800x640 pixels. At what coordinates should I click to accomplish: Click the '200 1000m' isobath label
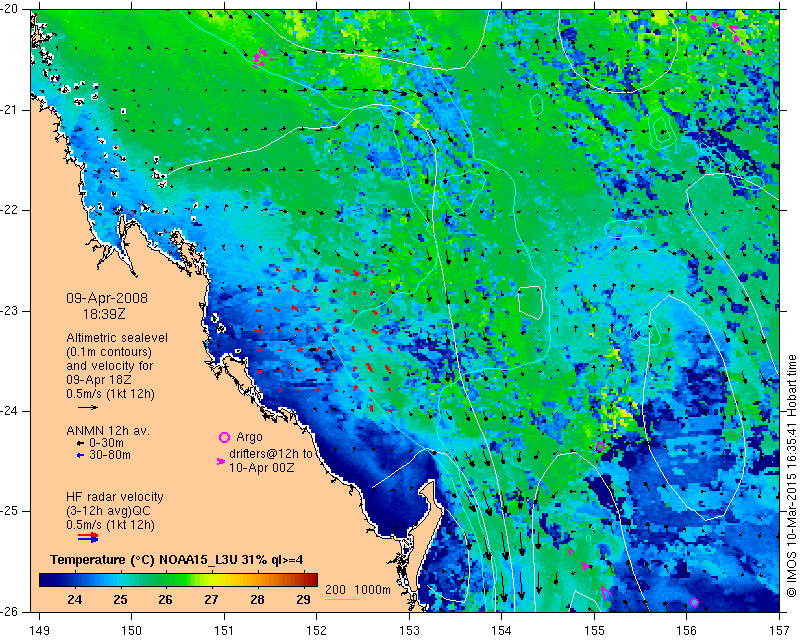[x=358, y=590]
